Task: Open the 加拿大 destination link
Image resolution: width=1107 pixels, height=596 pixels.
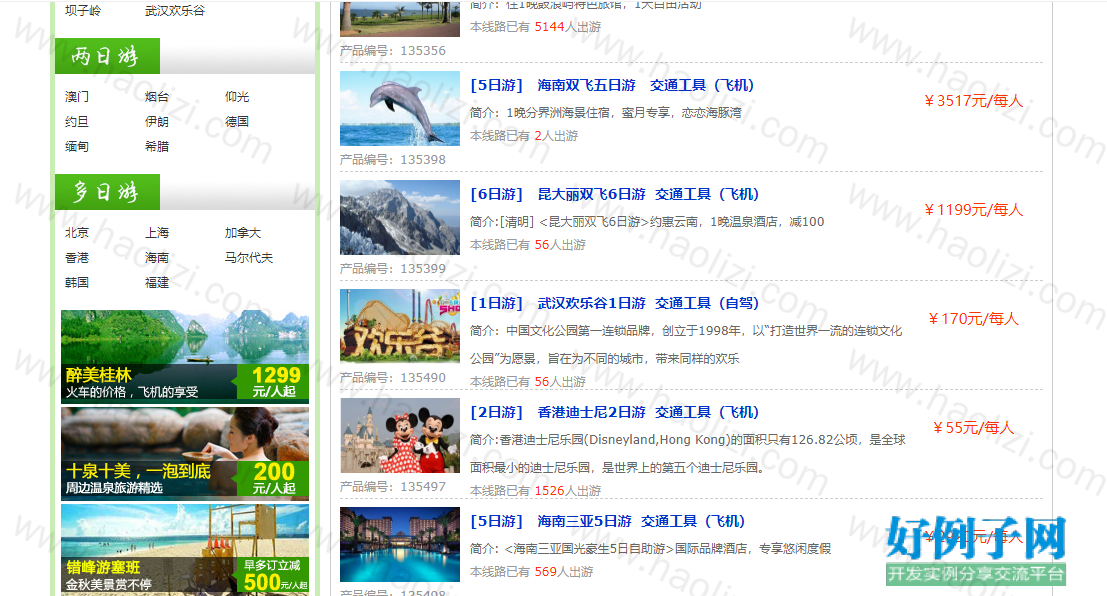Action: 243,233
